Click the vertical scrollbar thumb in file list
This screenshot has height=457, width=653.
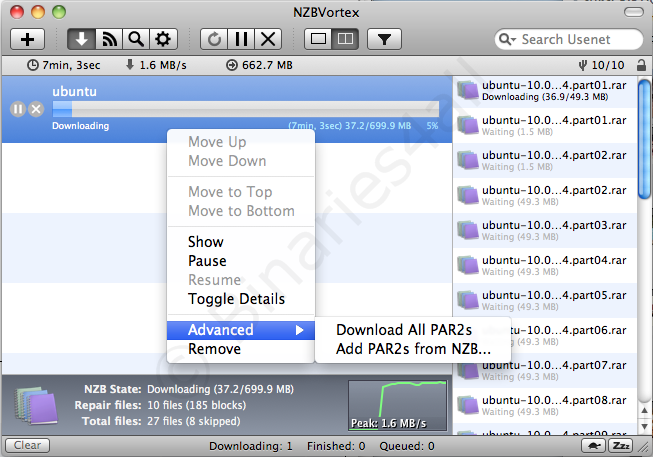point(644,139)
